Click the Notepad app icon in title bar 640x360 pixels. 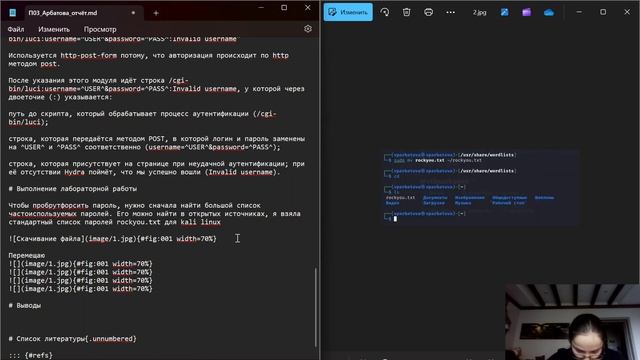[13, 13]
